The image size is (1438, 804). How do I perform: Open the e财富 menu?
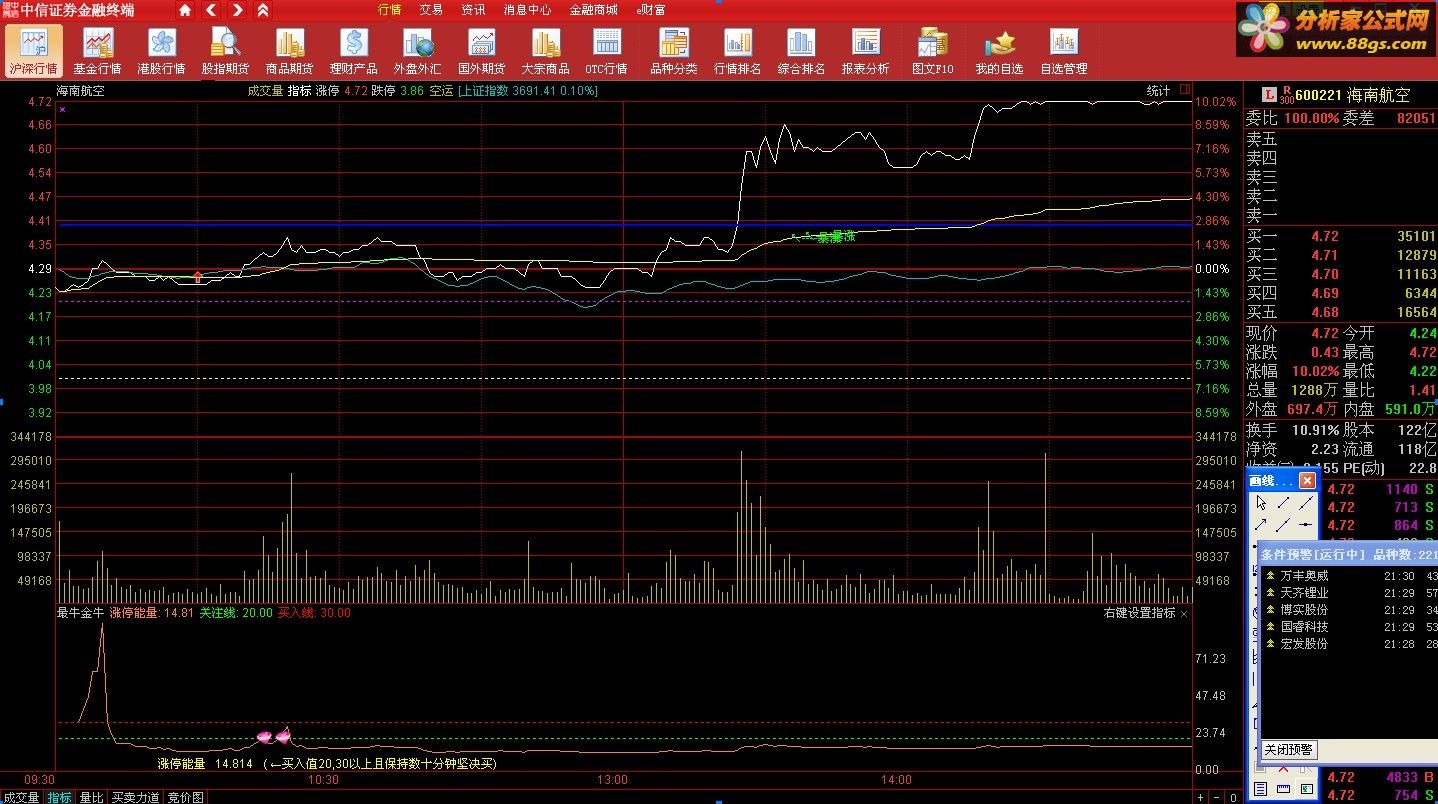[x=651, y=10]
